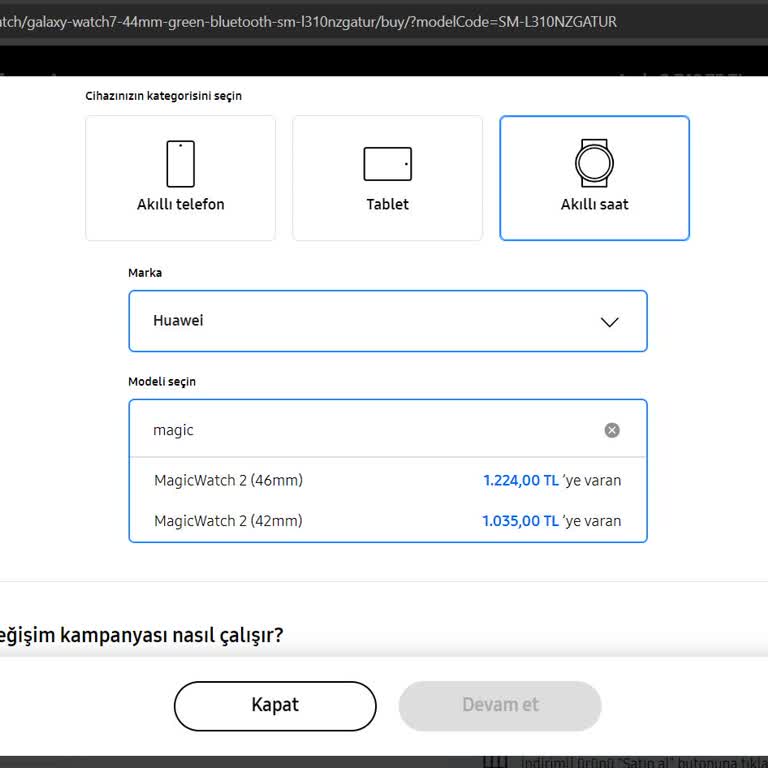Select MagicWatch 2 (46mm) option

point(387,480)
